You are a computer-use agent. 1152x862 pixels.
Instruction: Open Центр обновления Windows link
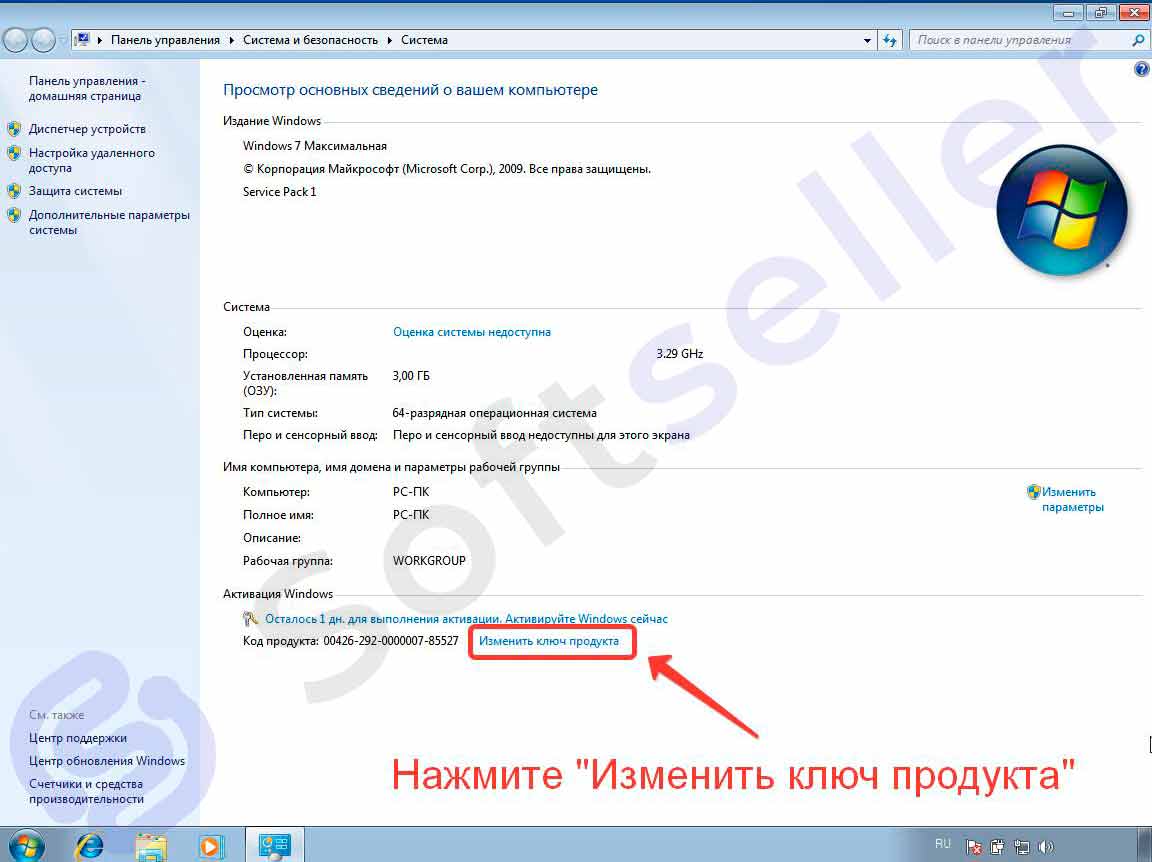(107, 761)
